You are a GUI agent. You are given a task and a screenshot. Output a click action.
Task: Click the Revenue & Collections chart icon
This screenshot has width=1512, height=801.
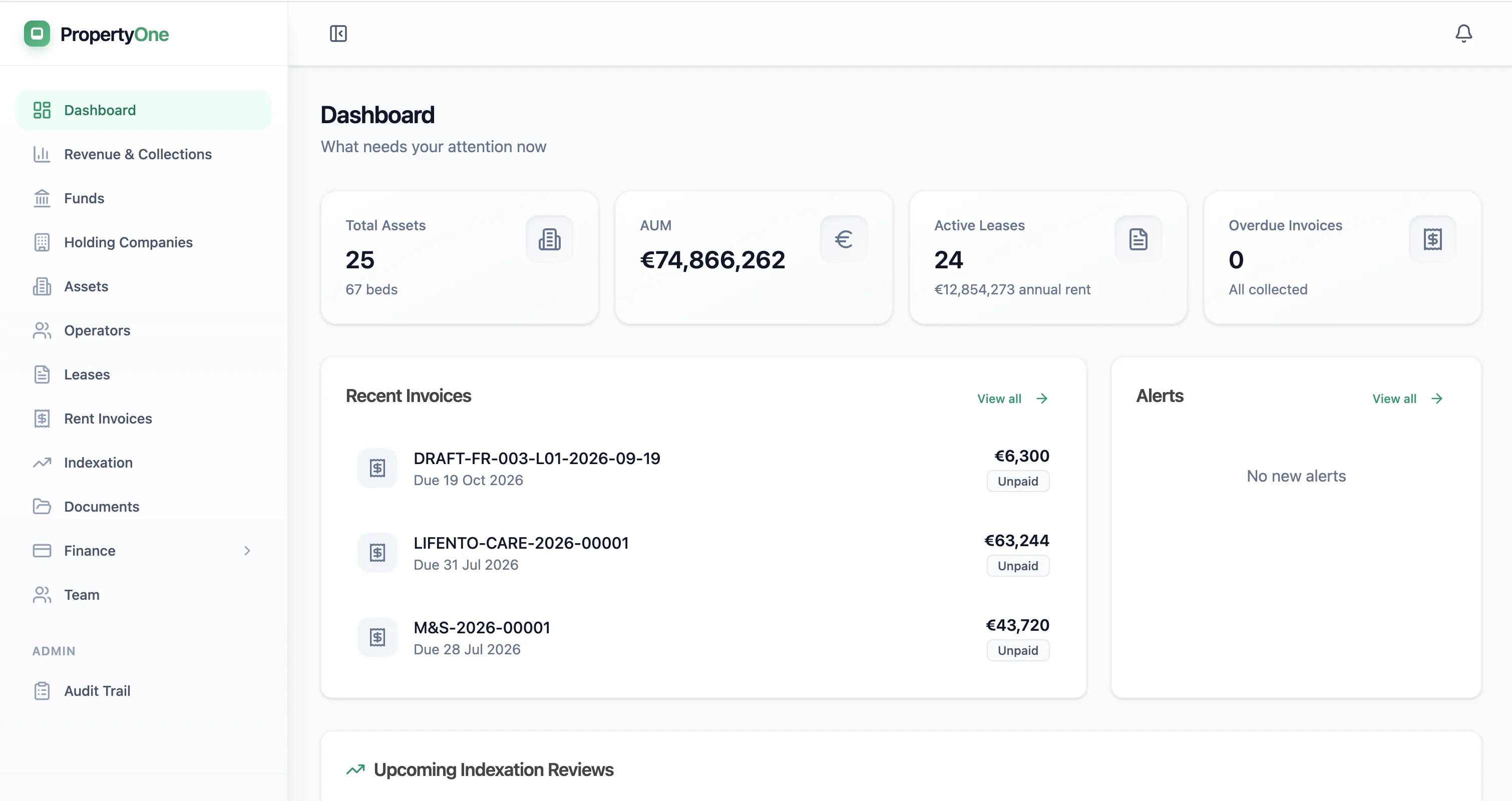(x=42, y=154)
